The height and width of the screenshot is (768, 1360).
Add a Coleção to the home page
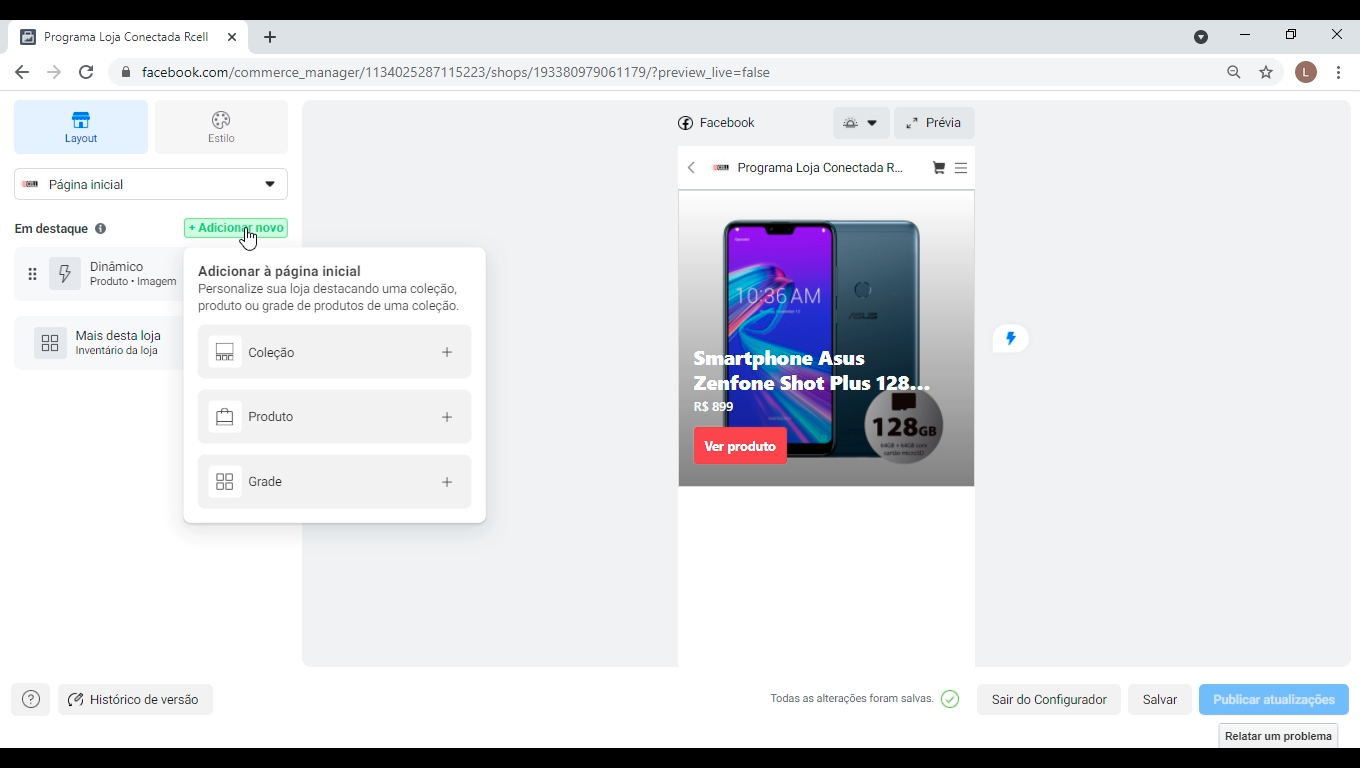pos(334,352)
